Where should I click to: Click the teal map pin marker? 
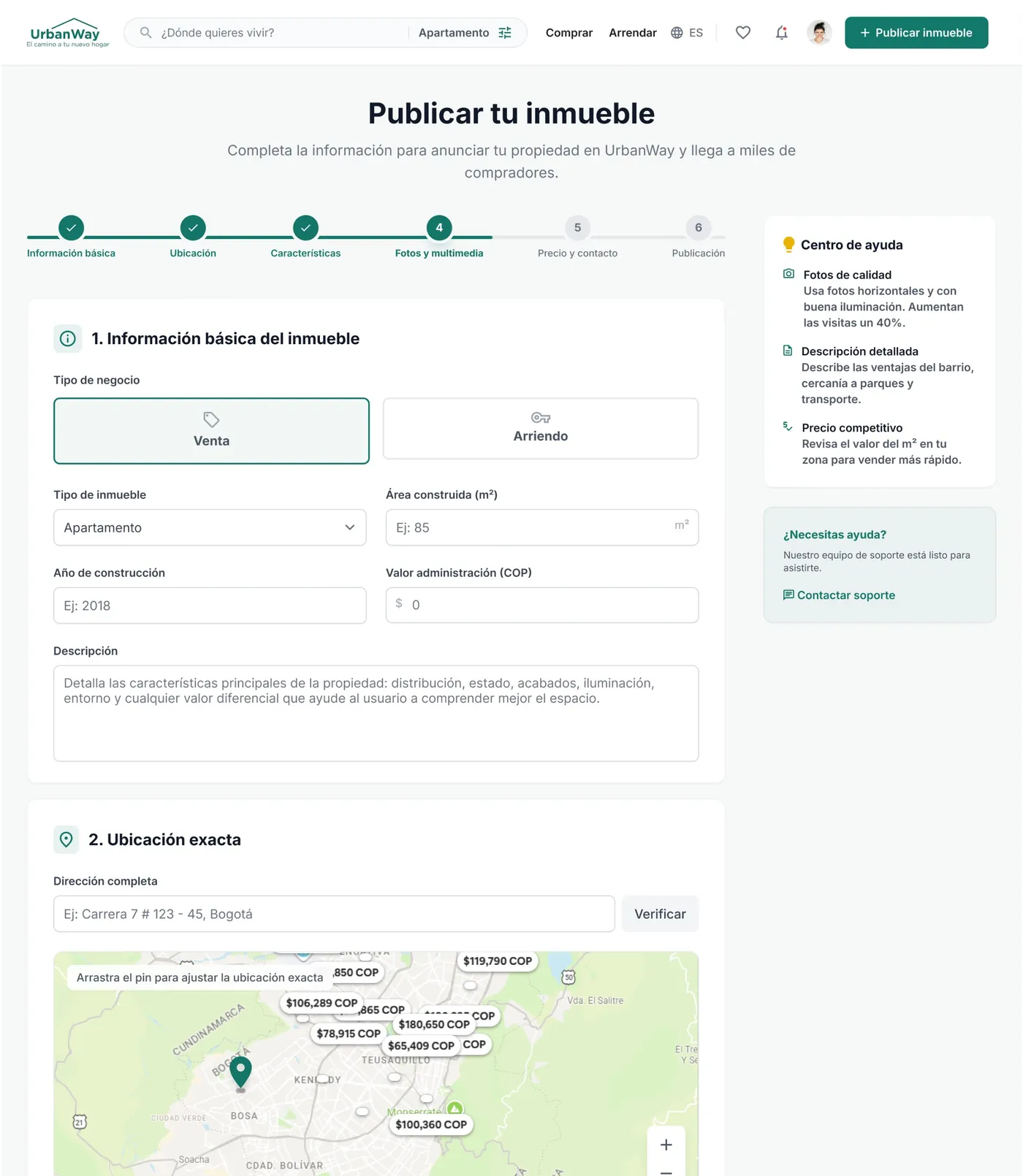pyautogui.click(x=240, y=1073)
